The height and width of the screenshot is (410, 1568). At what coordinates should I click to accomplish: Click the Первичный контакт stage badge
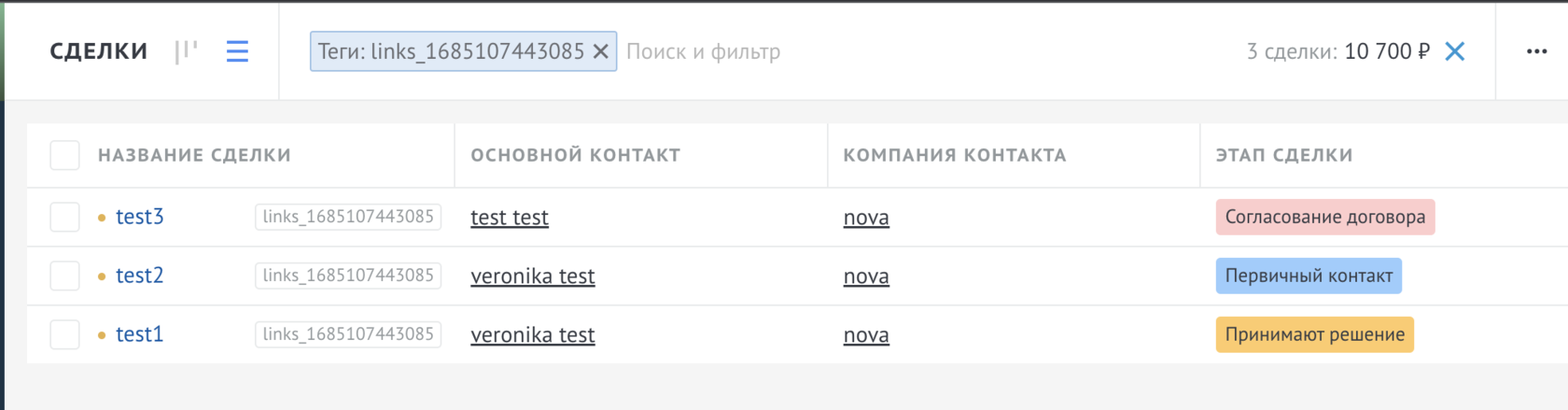pos(1308,276)
